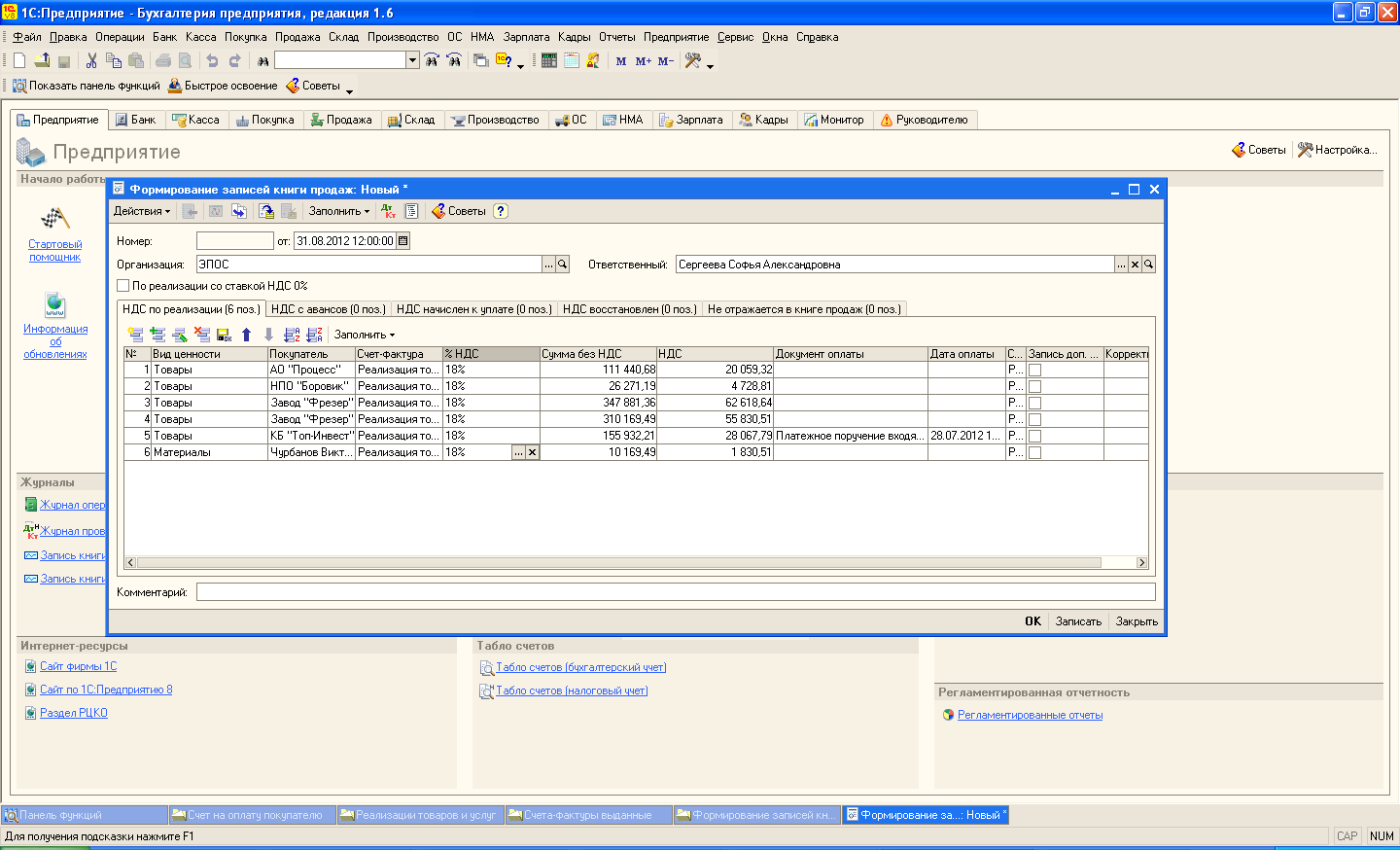This screenshot has height=850, width=1400.
Task: Delete the current row with red X icon
Action: tap(202, 335)
